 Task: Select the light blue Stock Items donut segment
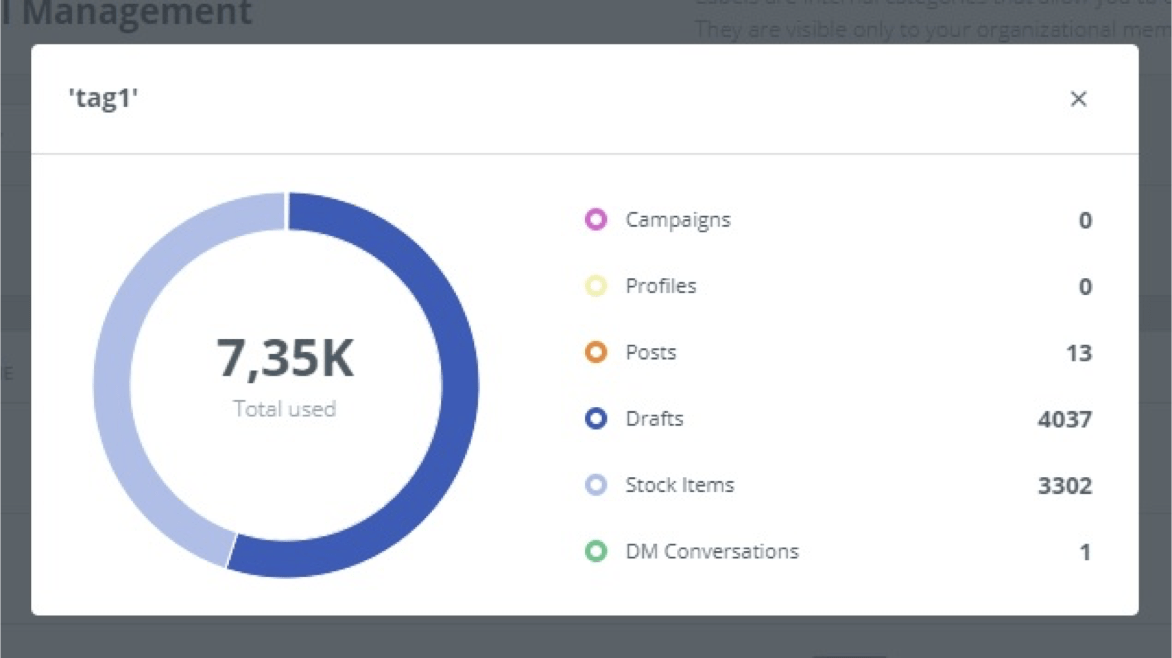(114, 380)
